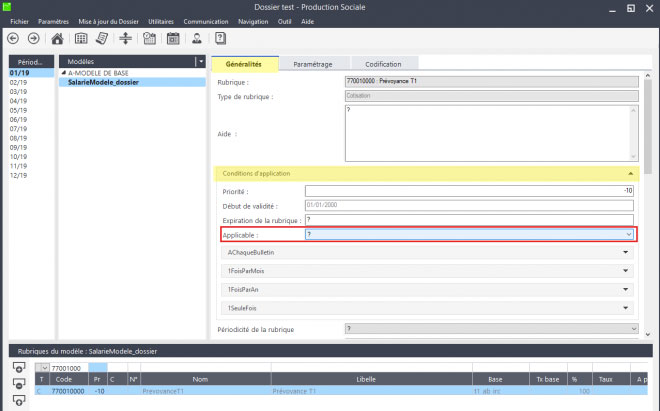Select period 09/19
This screenshot has width=660, height=411.
pos(19,147)
